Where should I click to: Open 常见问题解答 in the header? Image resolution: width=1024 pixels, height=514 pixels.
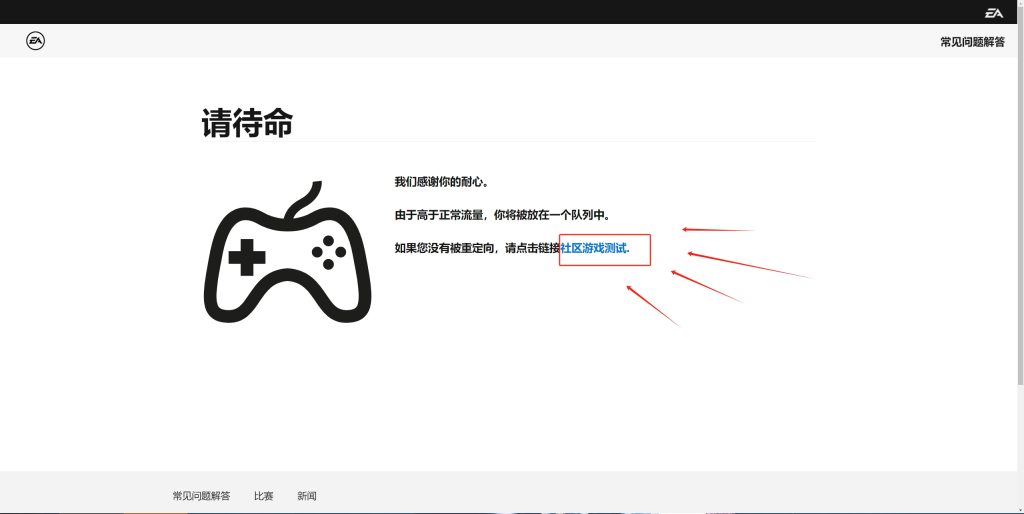tap(972, 42)
